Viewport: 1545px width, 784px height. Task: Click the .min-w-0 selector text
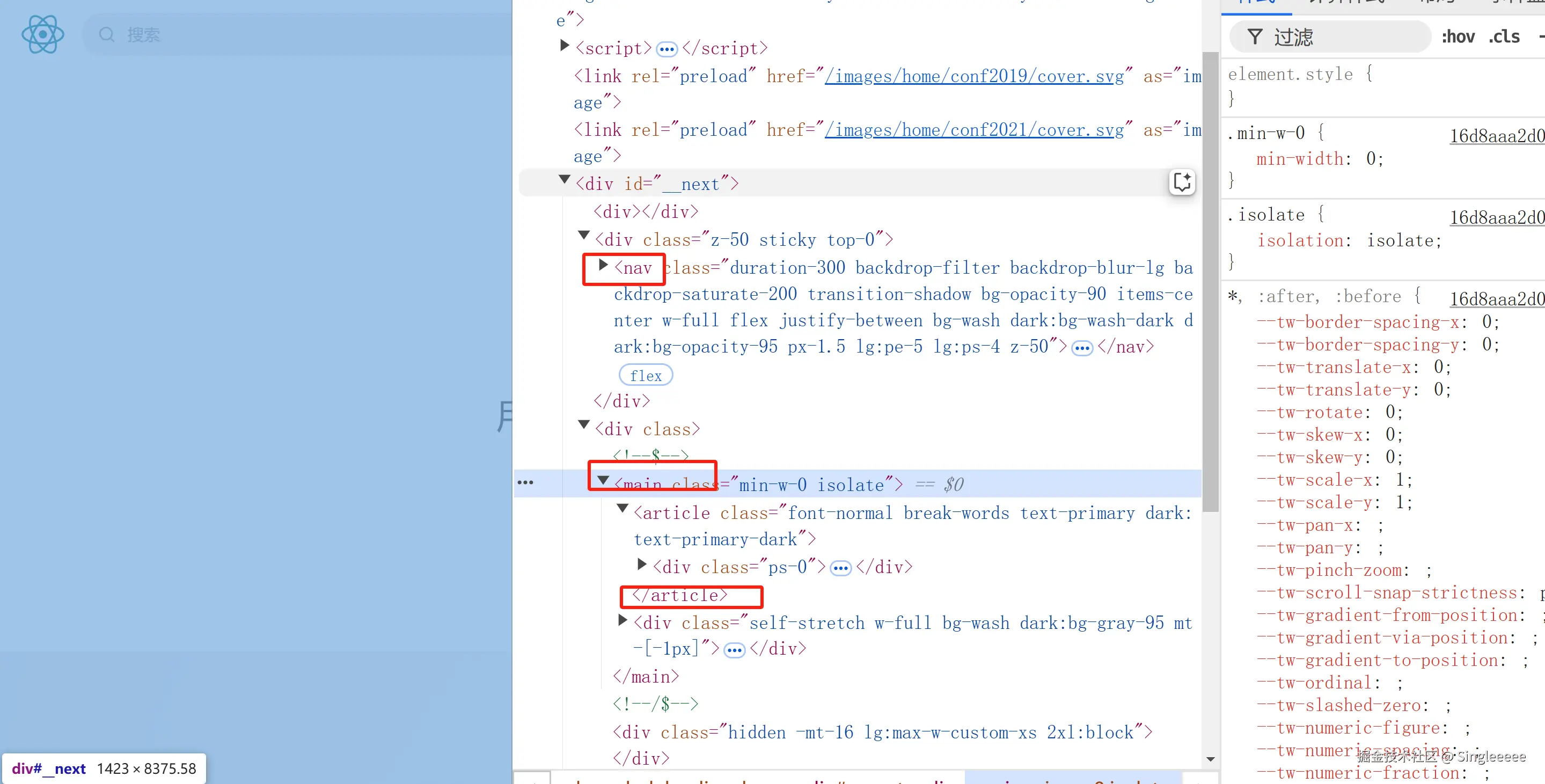tap(1266, 133)
